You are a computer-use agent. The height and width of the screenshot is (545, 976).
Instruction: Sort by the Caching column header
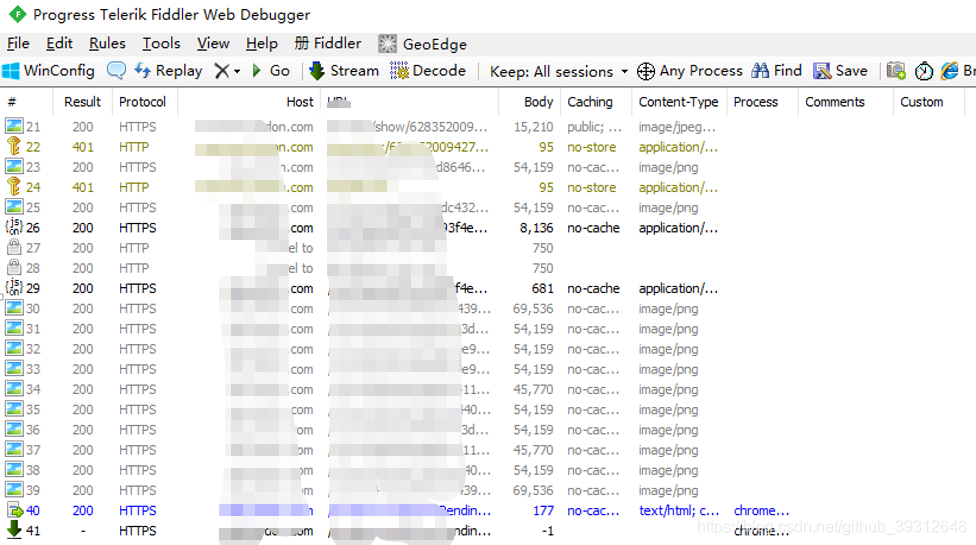tap(590, 102)
